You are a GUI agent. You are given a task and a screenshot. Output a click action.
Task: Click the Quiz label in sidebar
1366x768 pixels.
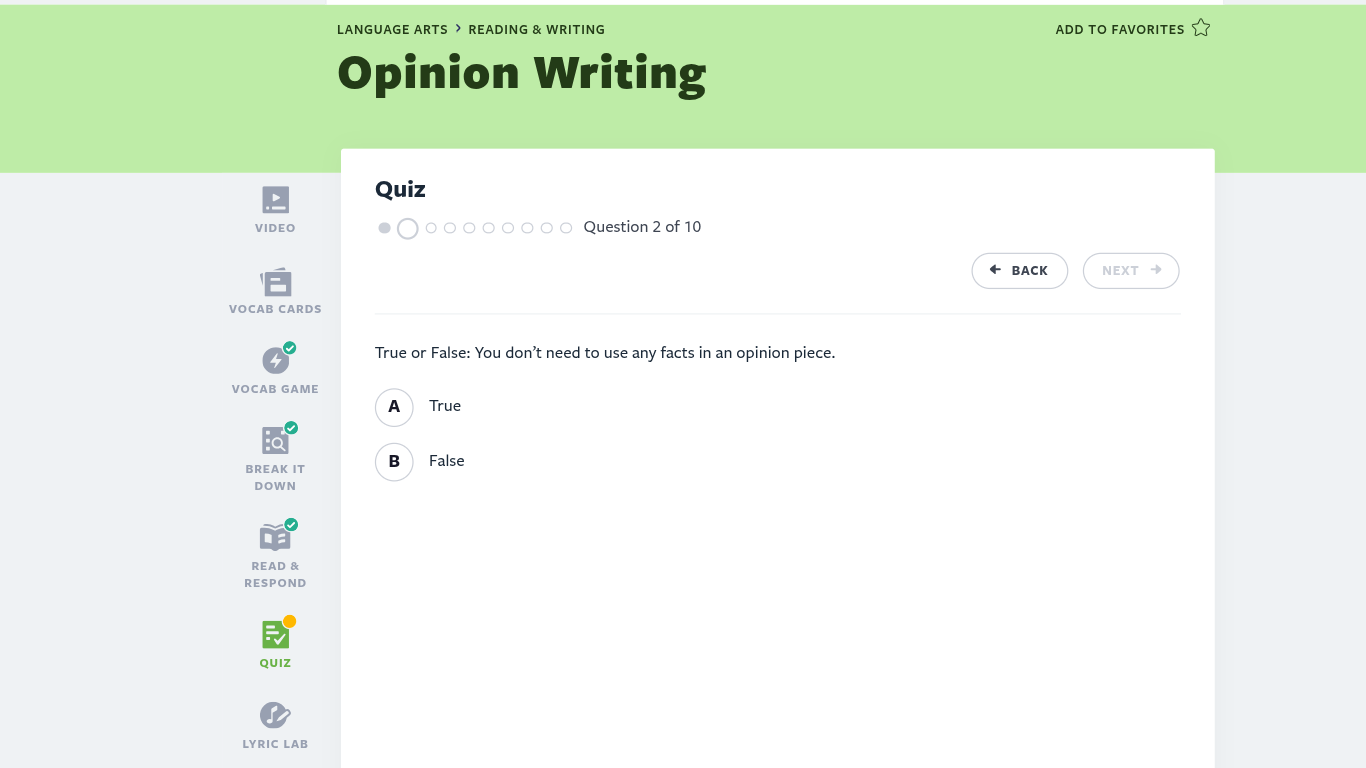point(275,663)
